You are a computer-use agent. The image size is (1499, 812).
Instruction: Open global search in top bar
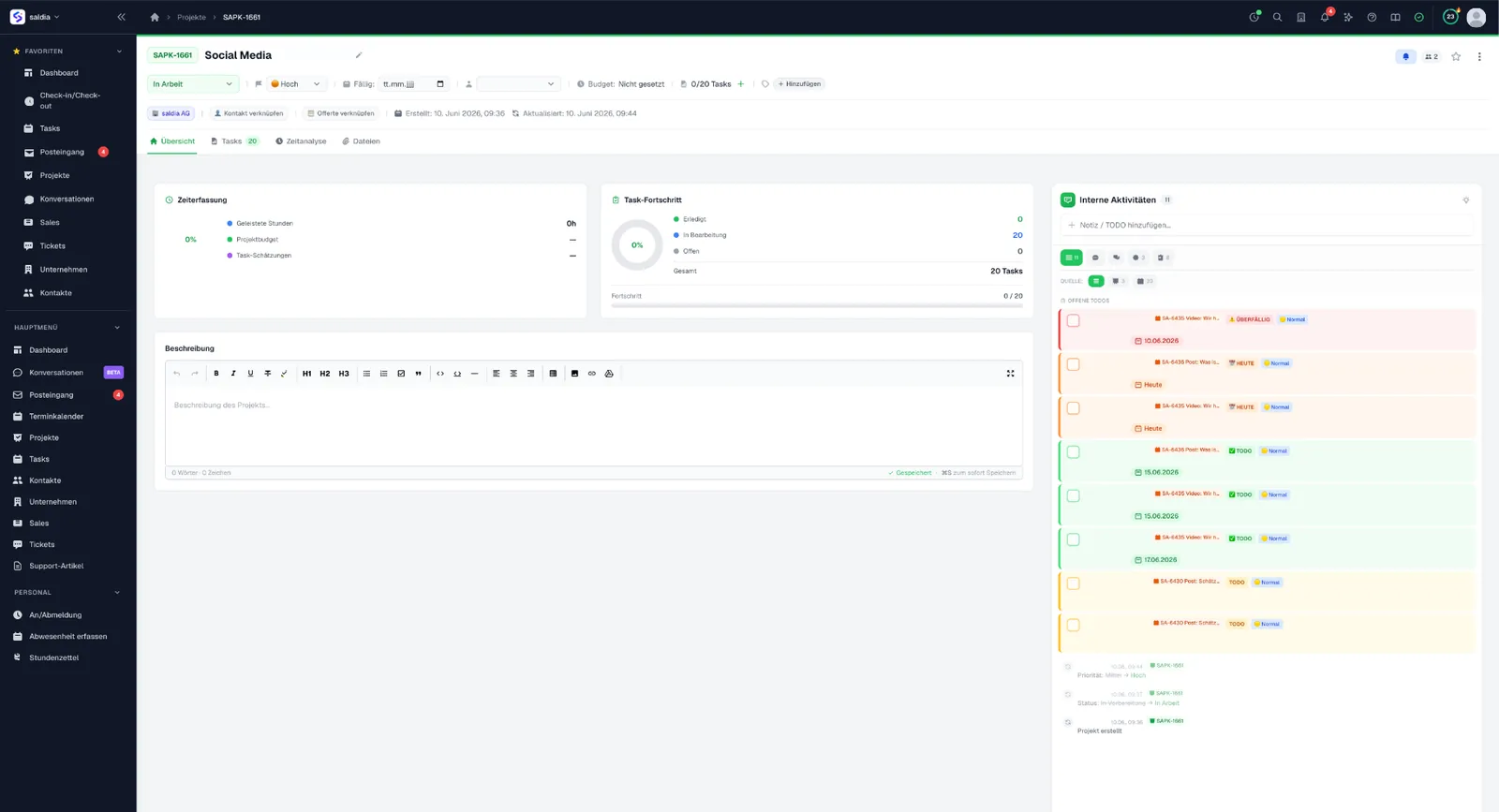pos(1277,17)
